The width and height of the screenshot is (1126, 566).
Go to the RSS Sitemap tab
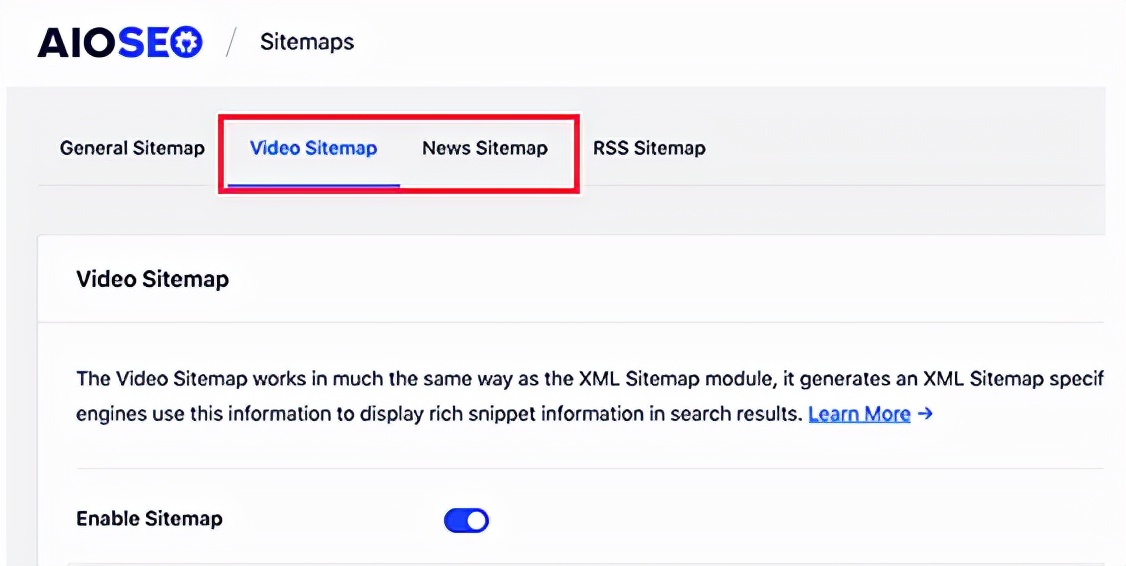click(649, 148)
